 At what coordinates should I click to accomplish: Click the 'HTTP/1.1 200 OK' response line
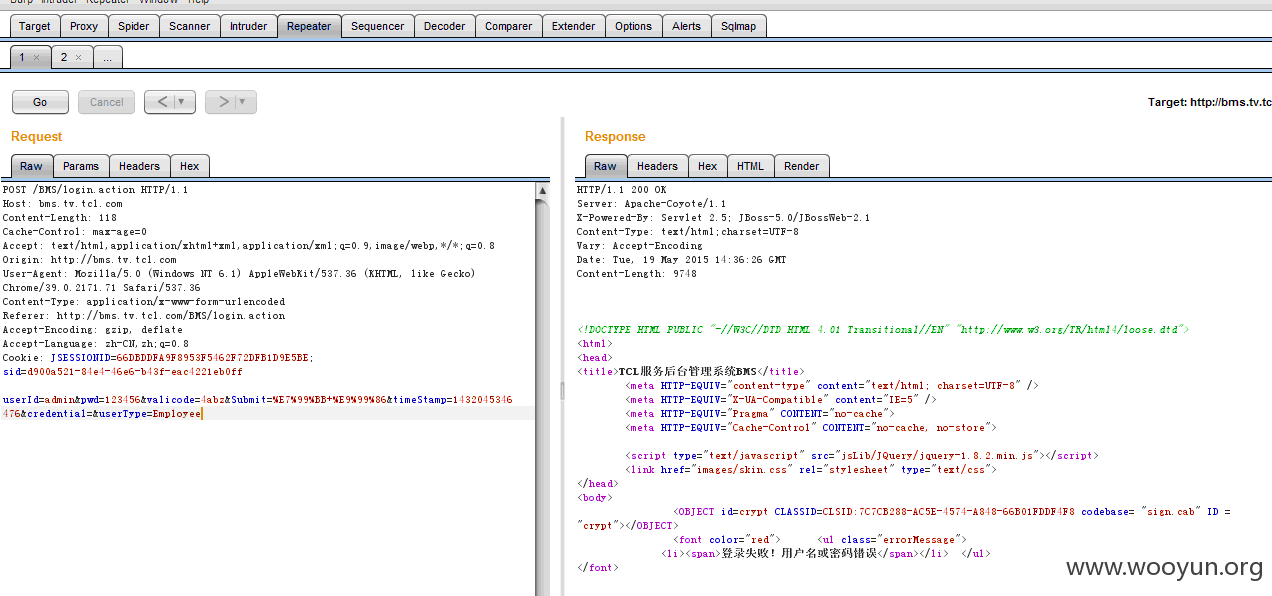[621, 189]
